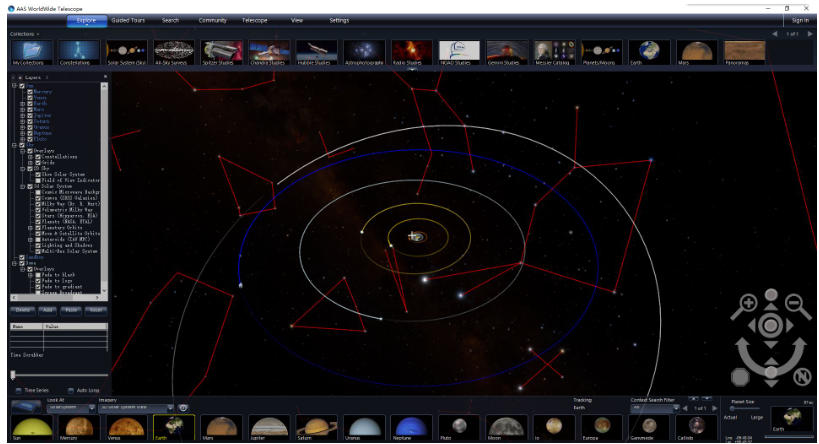Open the Settings tab
This screenshot has height=444, width=819.
pyautogui.click(x=339, y=20)
